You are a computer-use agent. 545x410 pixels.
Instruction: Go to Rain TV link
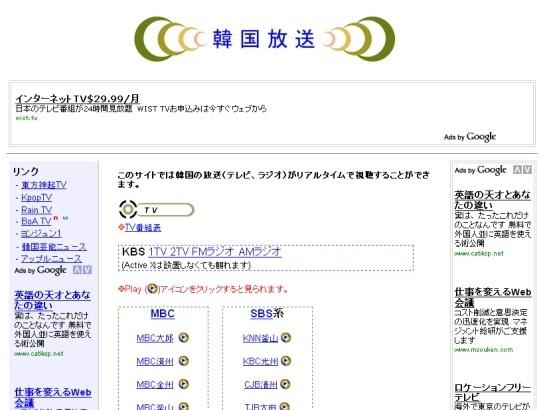pos(36,210)
